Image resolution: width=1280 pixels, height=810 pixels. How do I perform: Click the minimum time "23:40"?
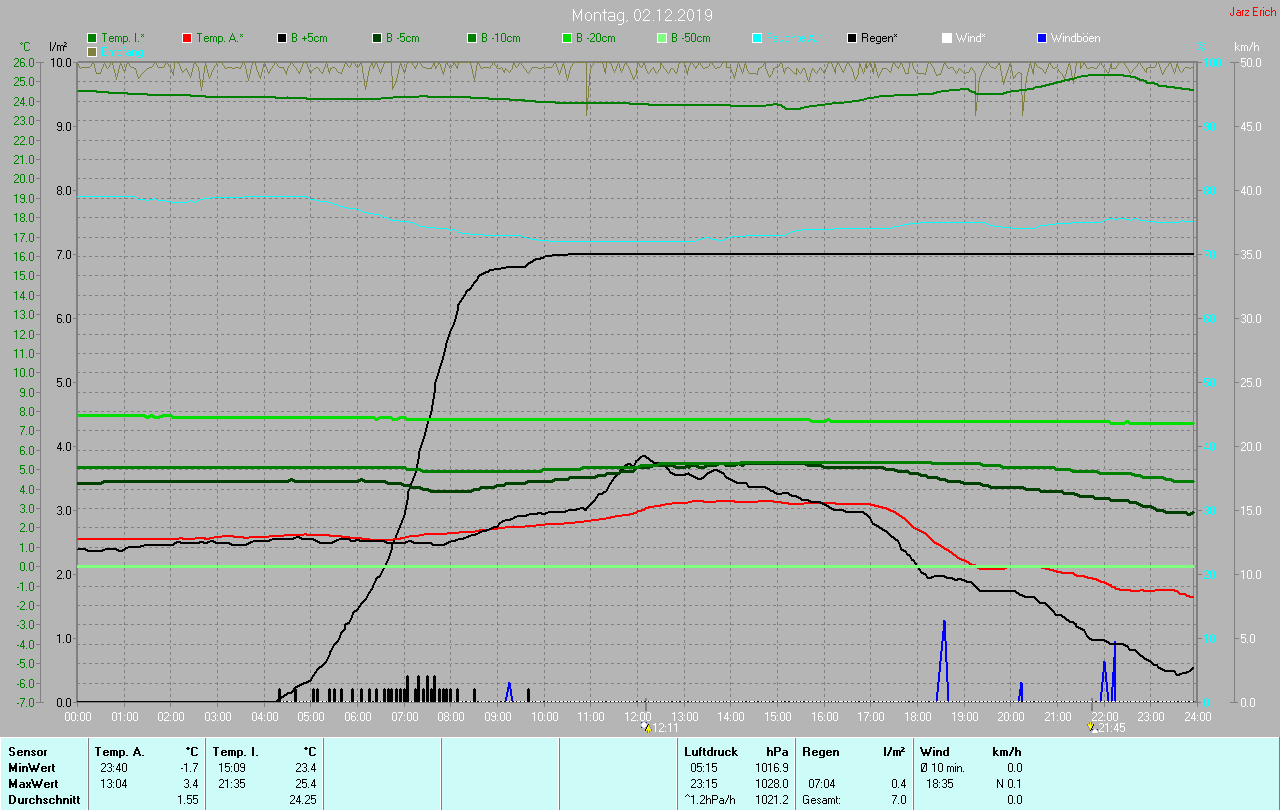[x=113, y=767]
